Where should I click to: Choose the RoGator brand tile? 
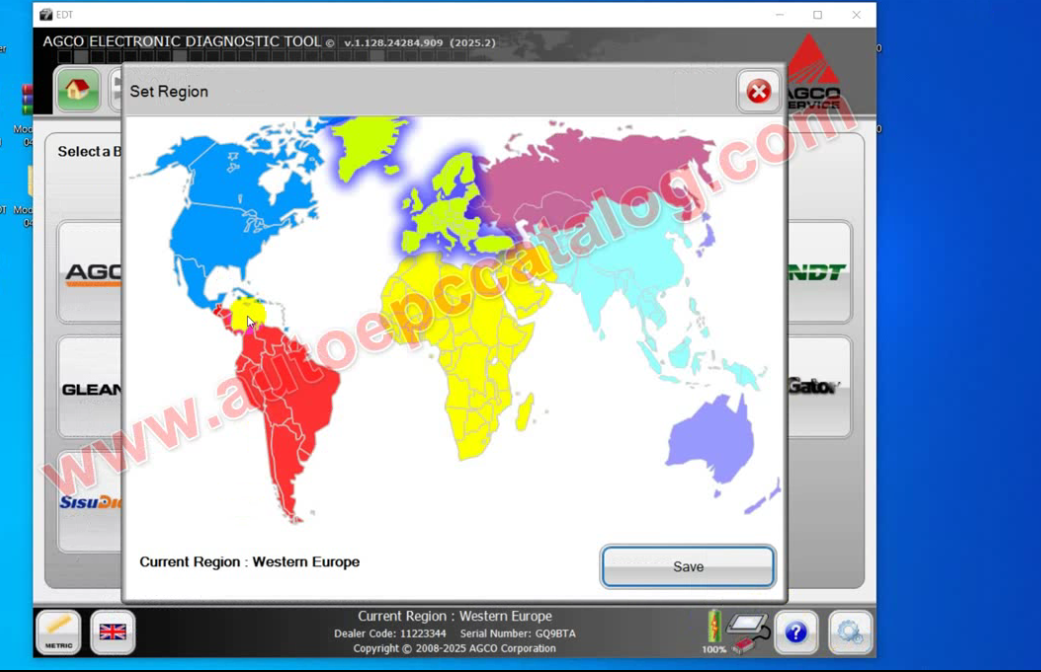coord(819,386)
